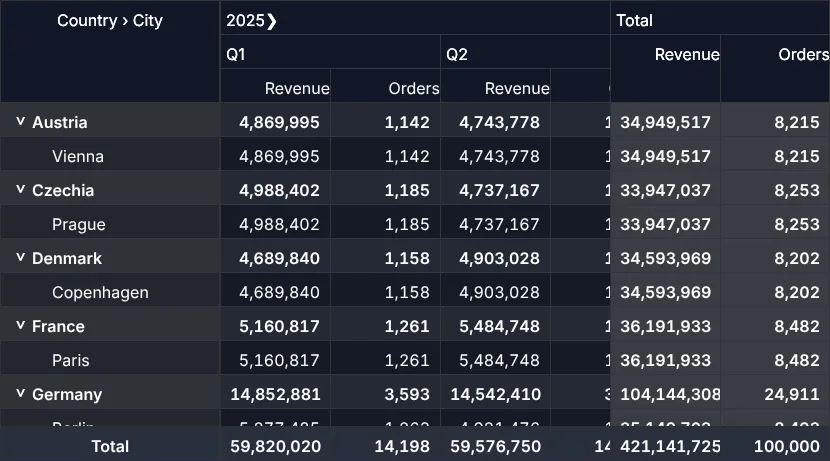Select the Paris city row label
830x461 pixels.
70,360
